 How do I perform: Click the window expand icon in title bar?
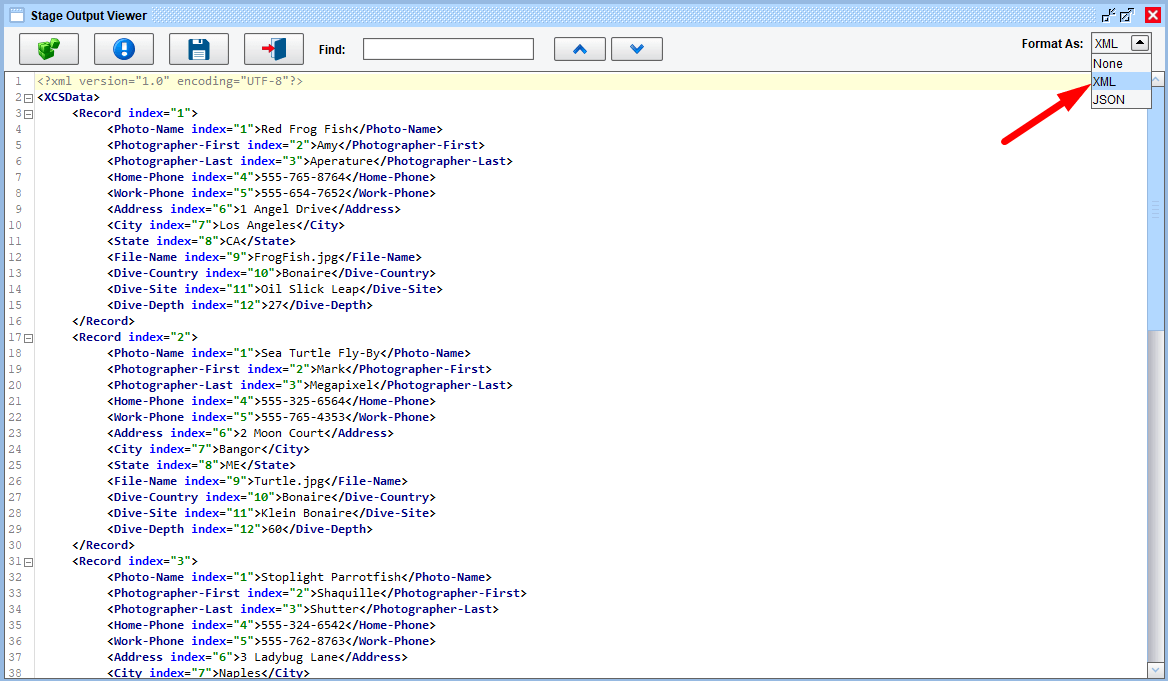coord(1127,15)
